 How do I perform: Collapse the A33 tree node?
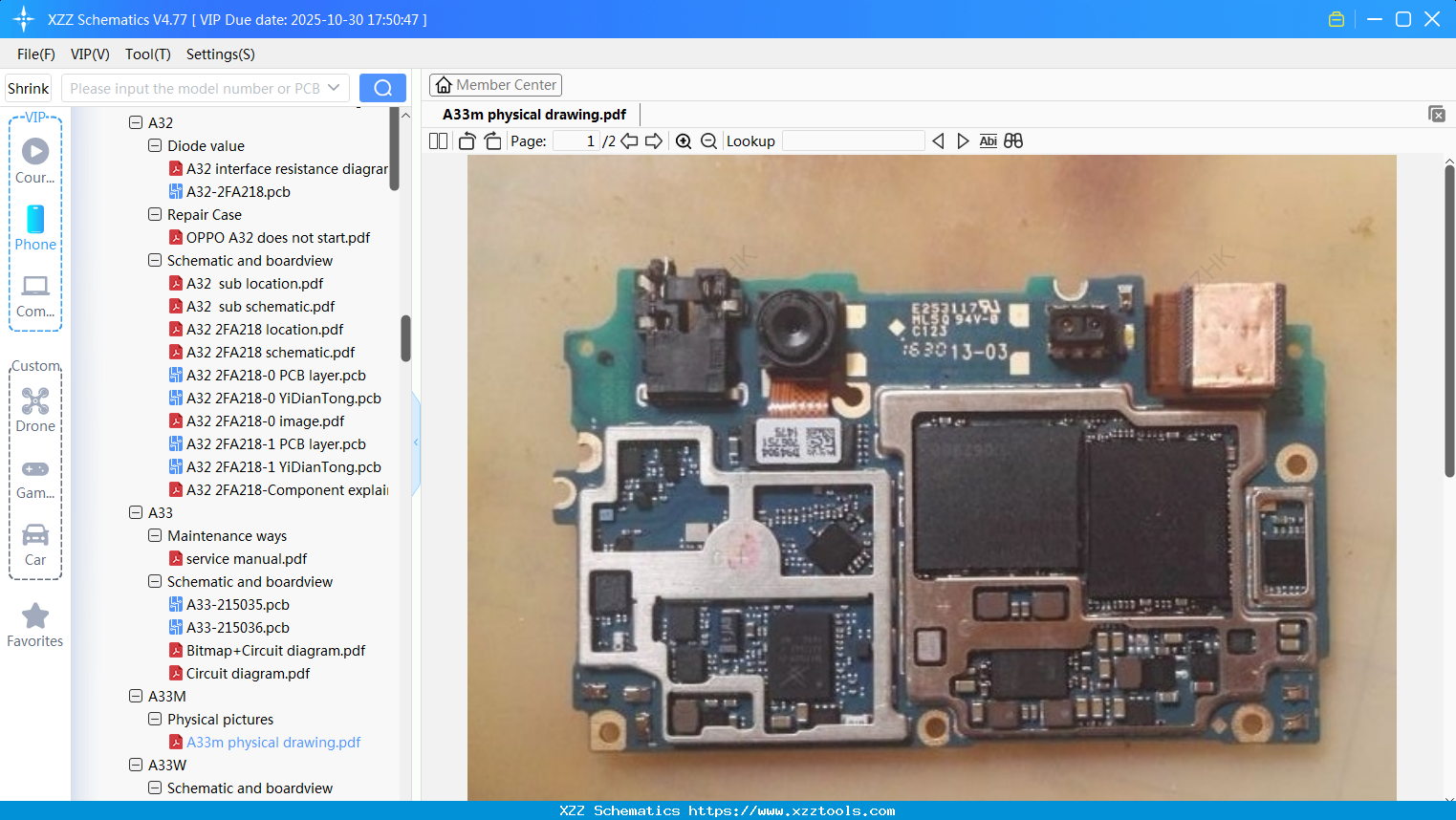[136, 512]
